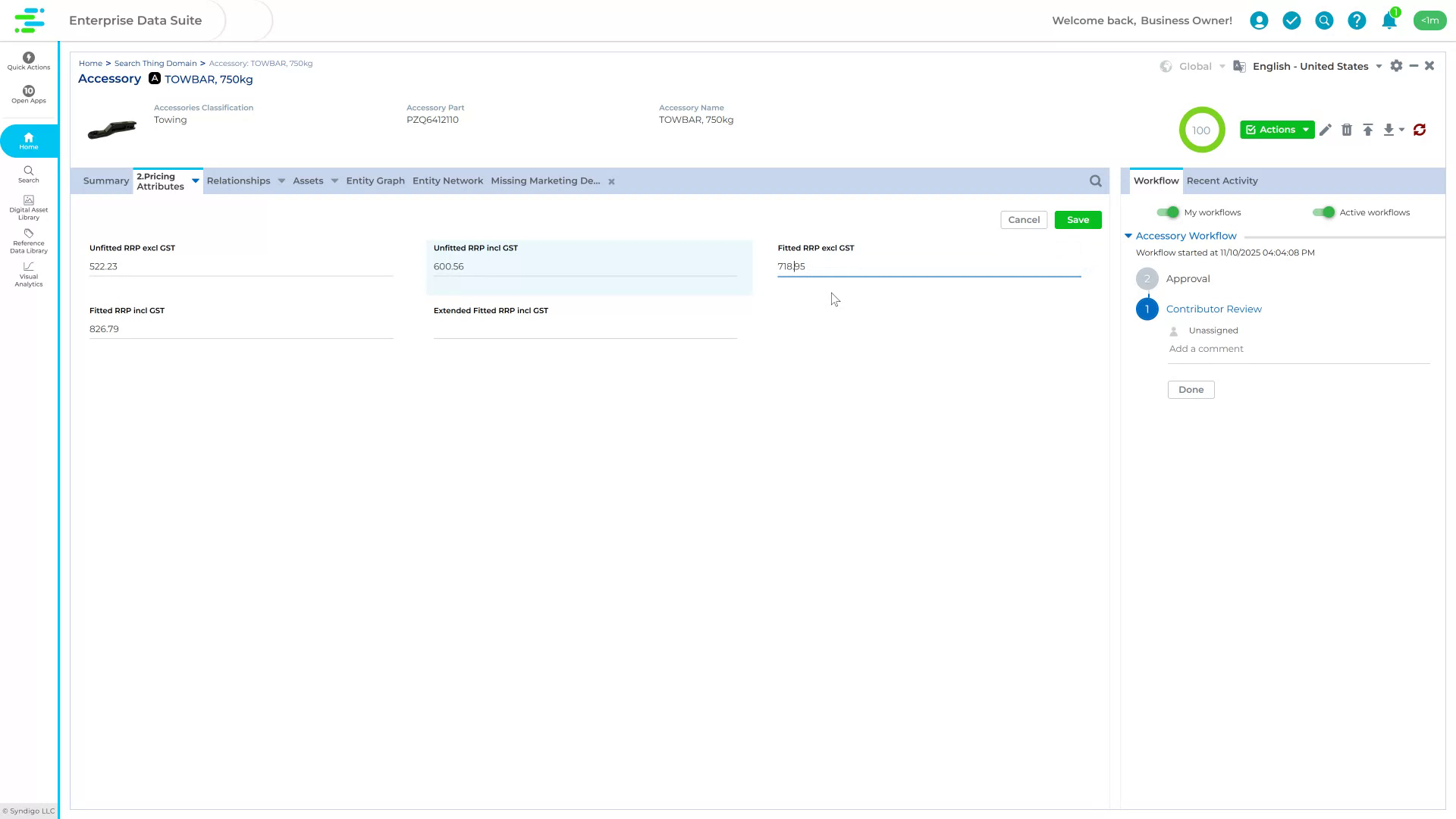1456x819 pixels.
Task: Switch to the Summary tab
Action: 105,180
